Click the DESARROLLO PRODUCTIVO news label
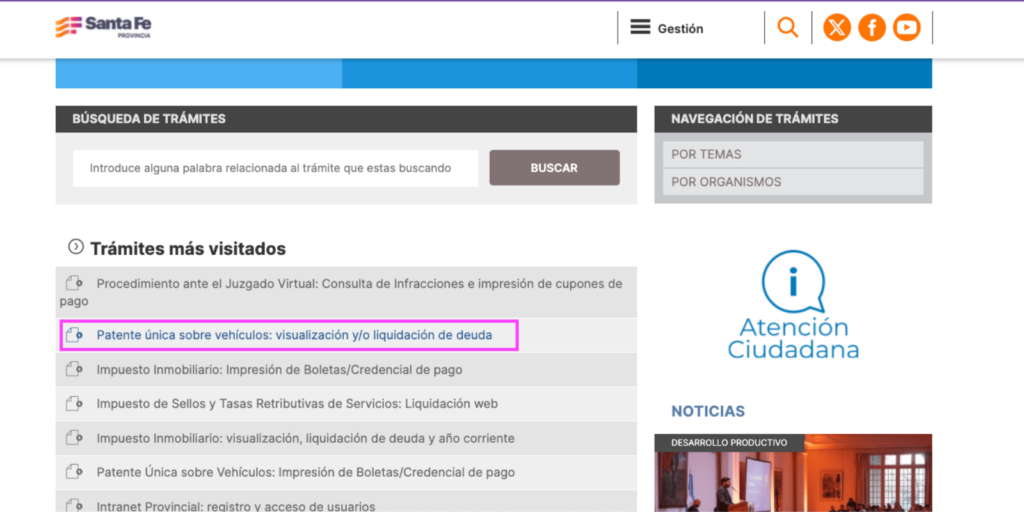 tap(729, 443)
